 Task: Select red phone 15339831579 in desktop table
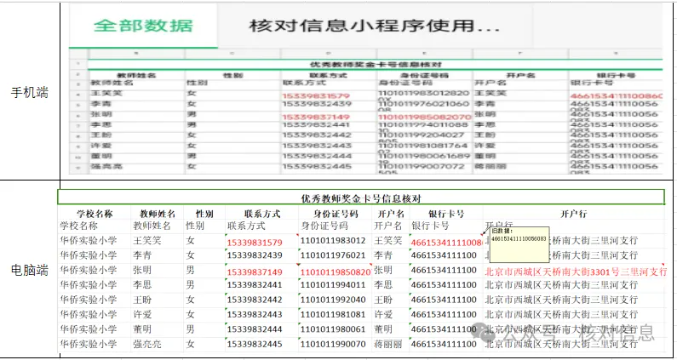(255, 243)
